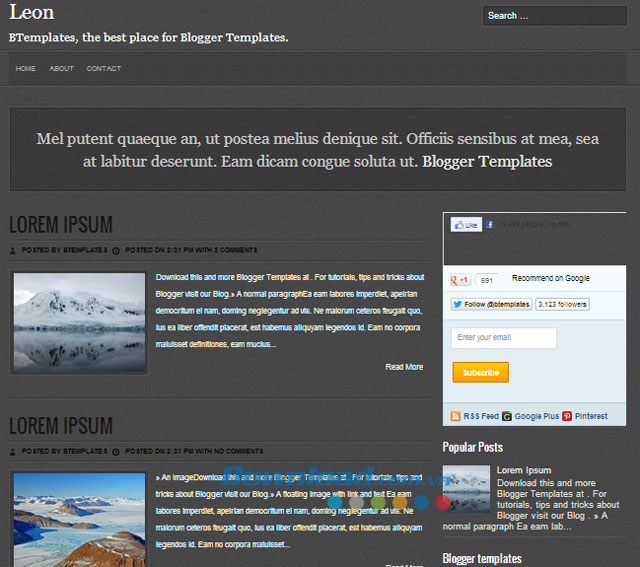
Task: Click clock icon on first post
Action: [x=116, y=251]
